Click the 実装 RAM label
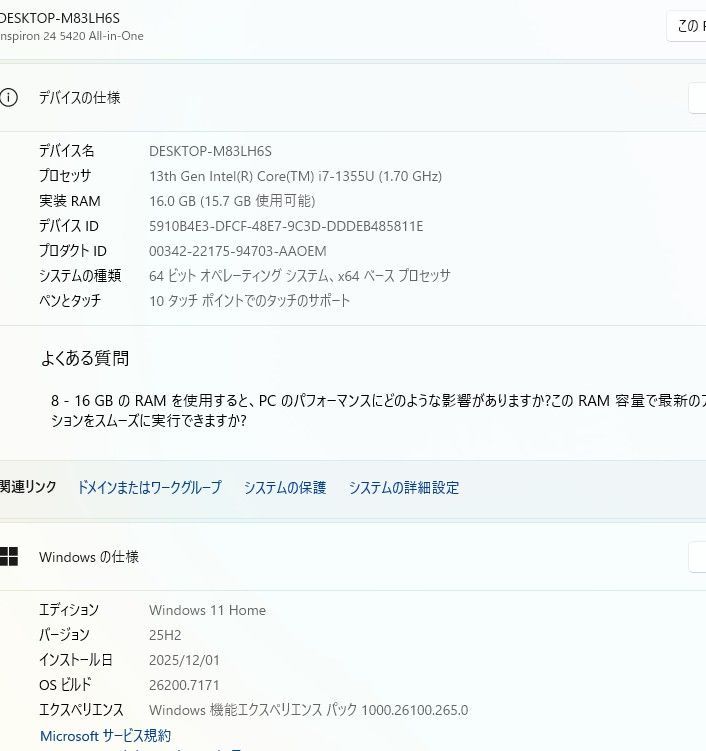706x751 pixels. [70, 201]
